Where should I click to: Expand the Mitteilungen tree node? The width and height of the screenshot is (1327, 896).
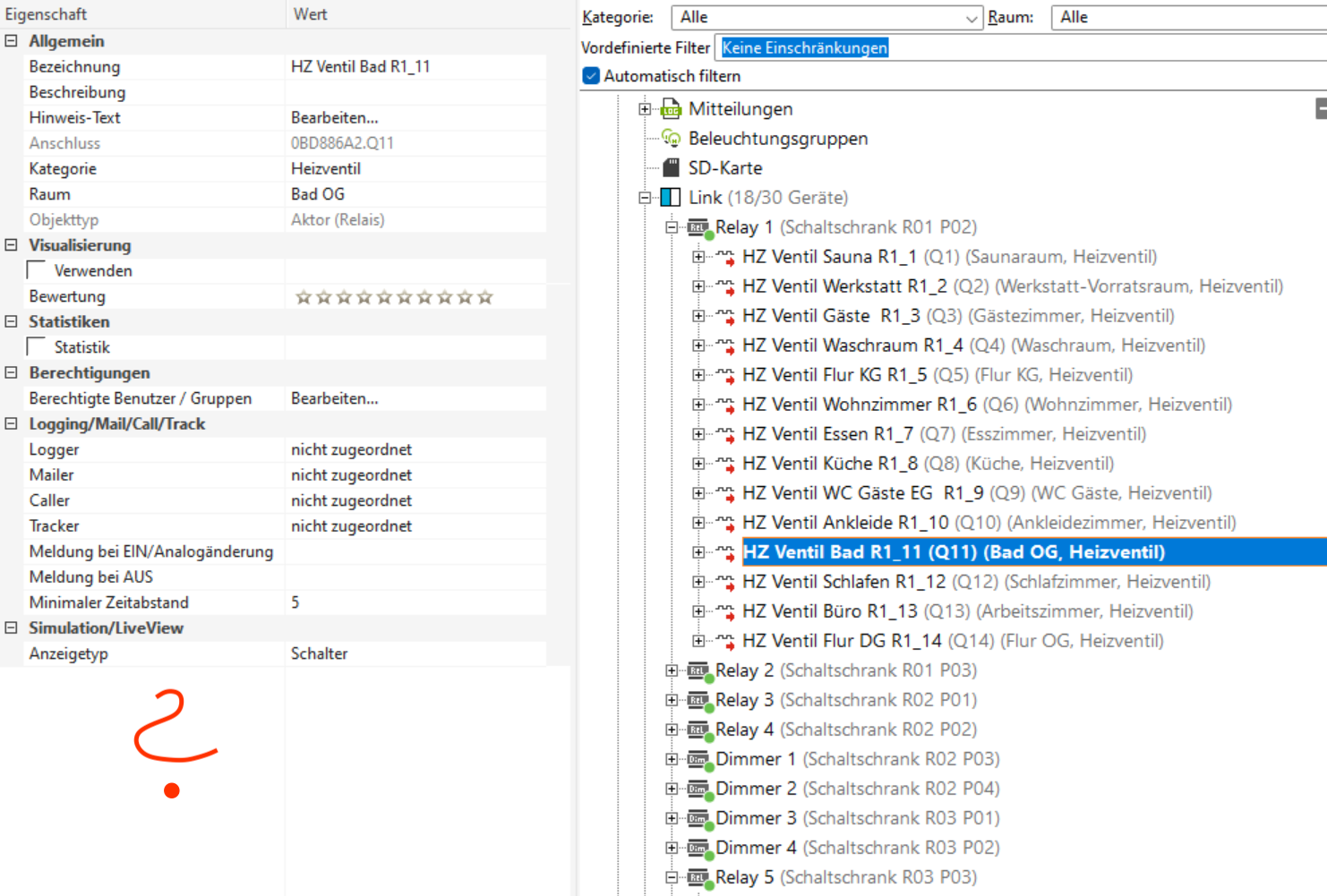(x=645, y=109)
